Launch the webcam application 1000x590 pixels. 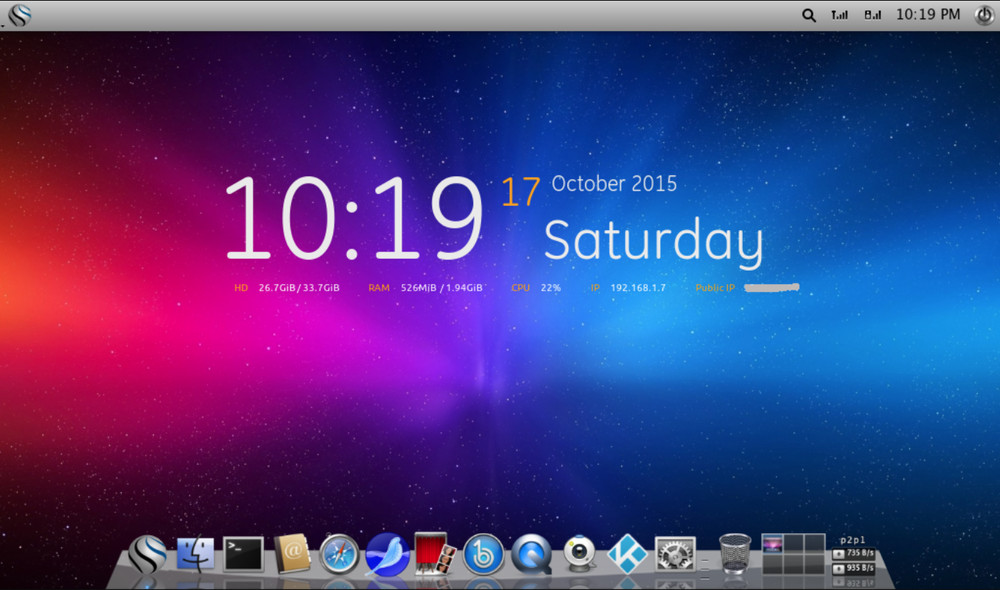pos(579,551)
